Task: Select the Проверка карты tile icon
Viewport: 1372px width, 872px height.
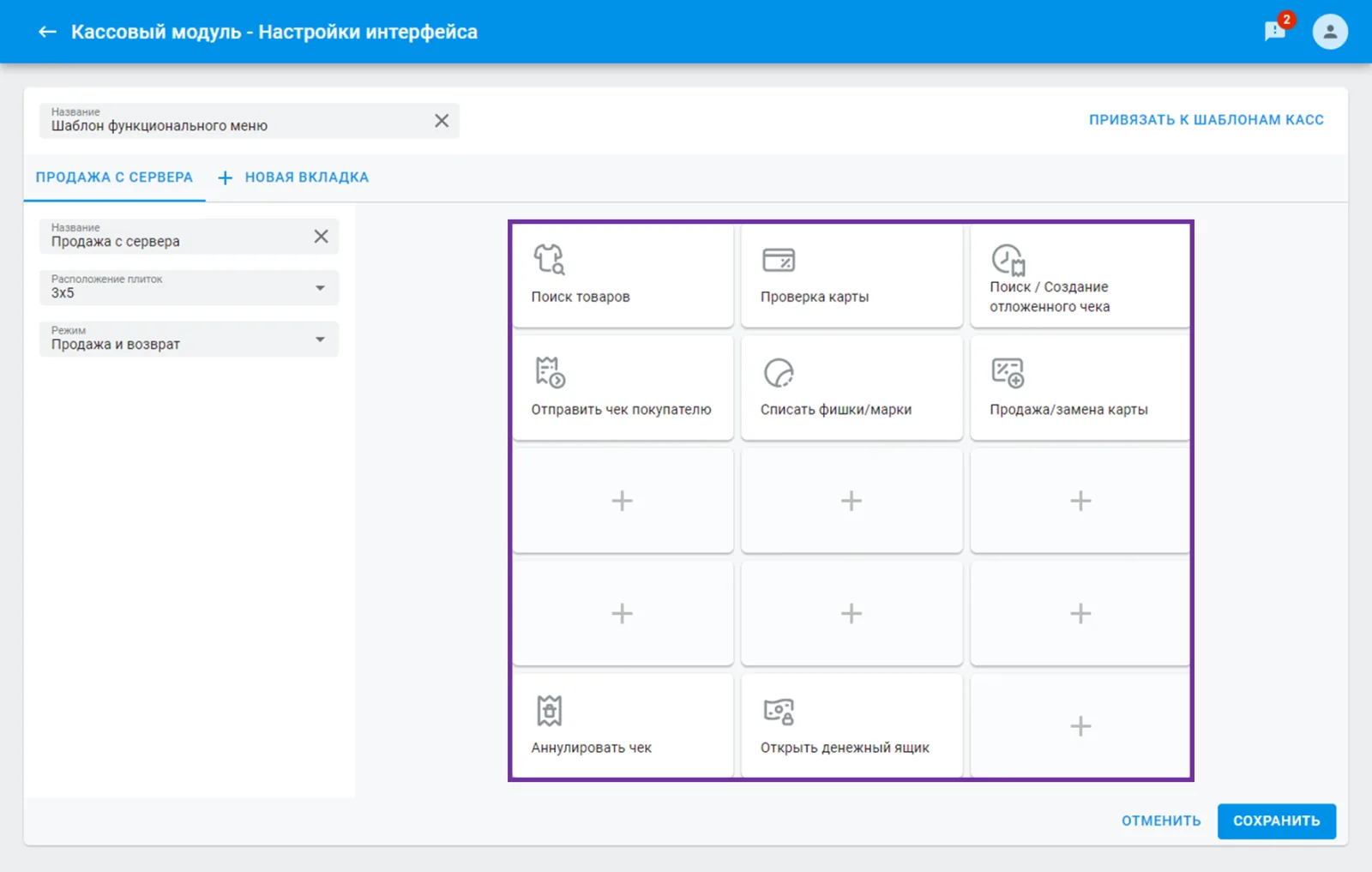Action: (779, 260)
